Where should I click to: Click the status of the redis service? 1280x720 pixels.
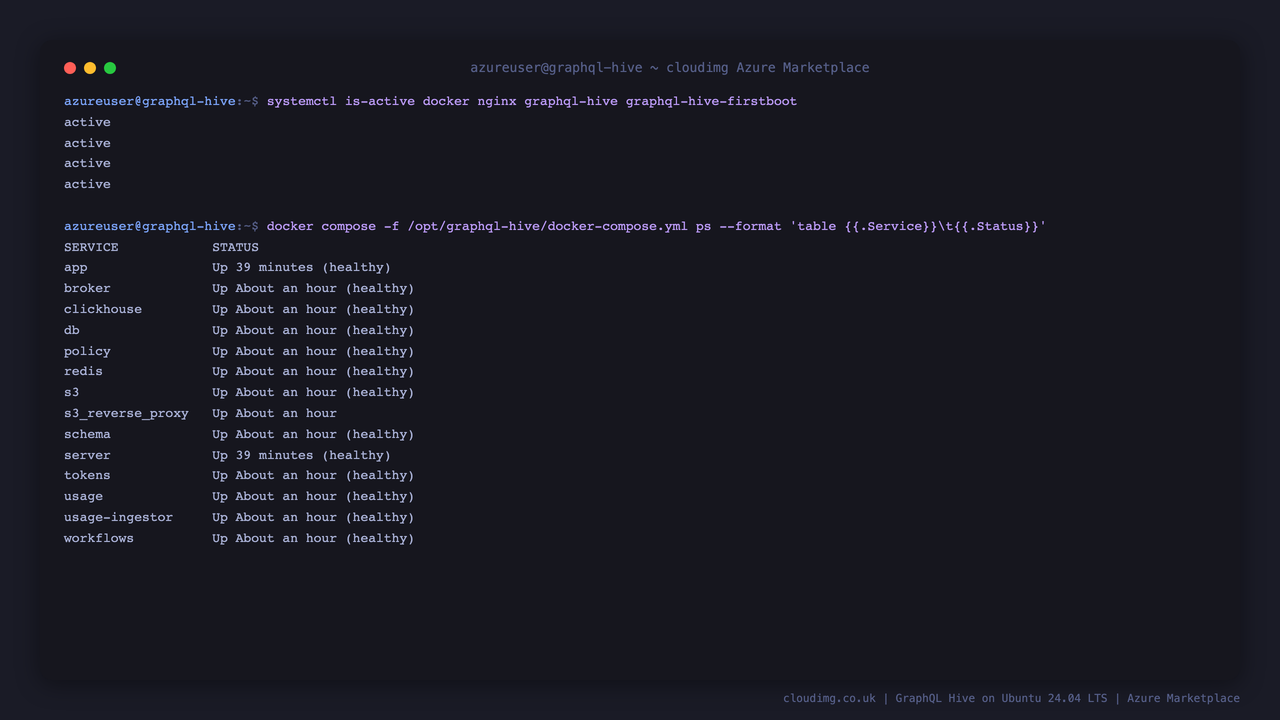pyautogui.click(x=313, y=371)
